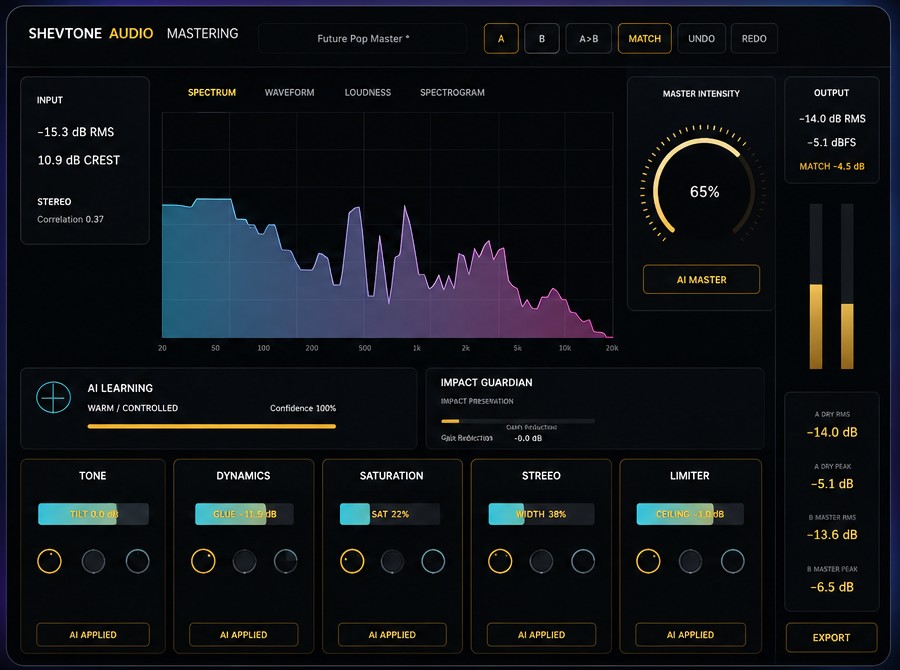The height and width of the screenshot is (670, 900).
Task: Click the A DRY RMS -14.0 dB value
Action: click(832, 432)
